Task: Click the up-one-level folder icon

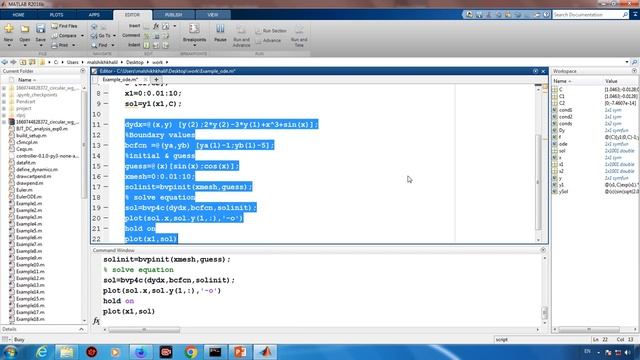Action: click(23, 62)
